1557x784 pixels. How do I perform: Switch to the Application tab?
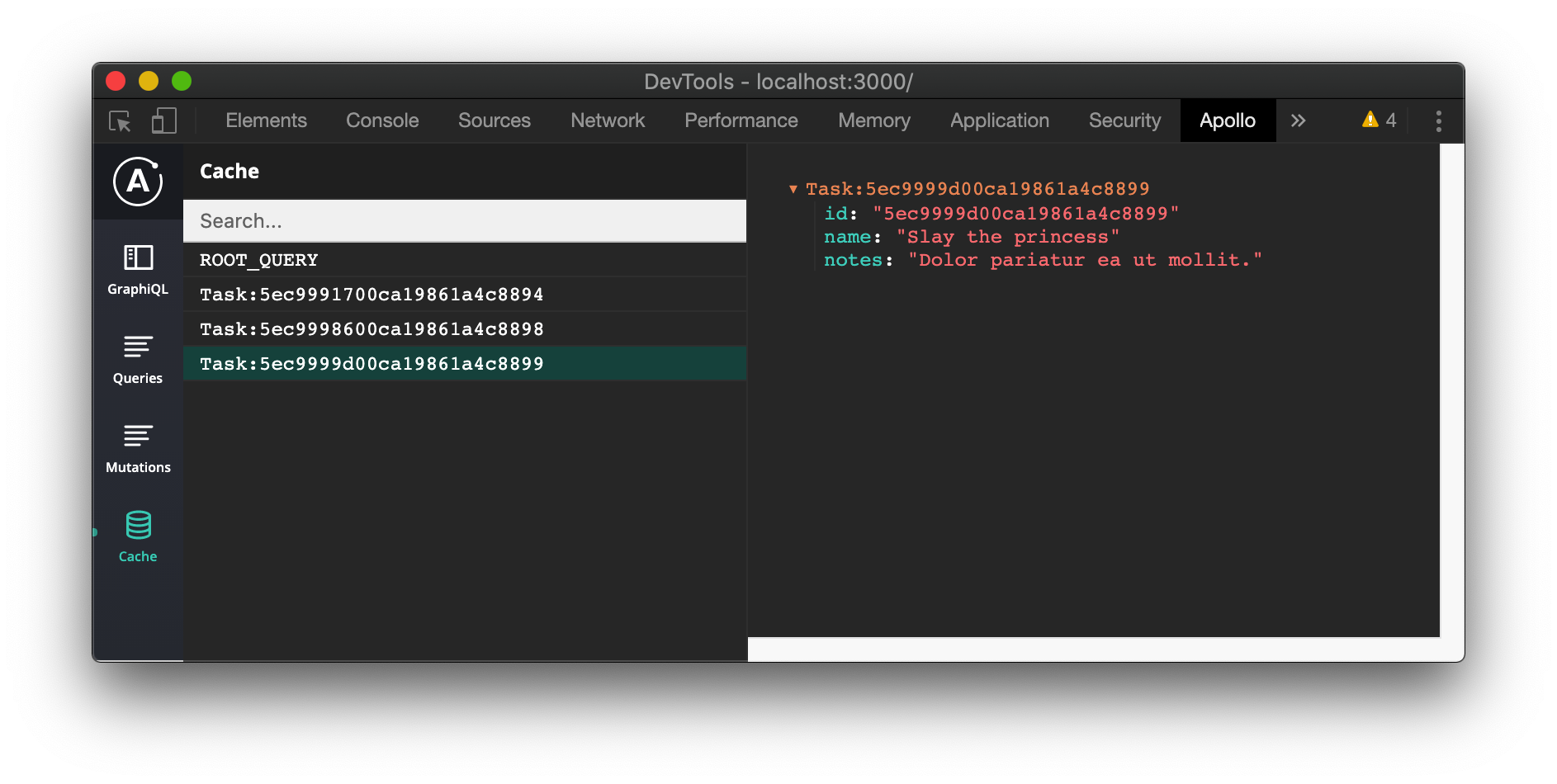tap(999, 120)
